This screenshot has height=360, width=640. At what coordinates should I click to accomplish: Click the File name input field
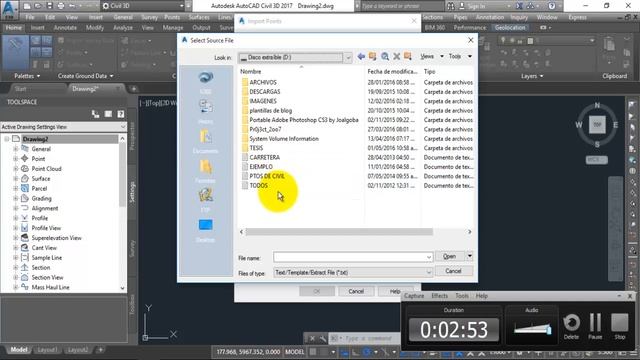click(x=352, y=257)
